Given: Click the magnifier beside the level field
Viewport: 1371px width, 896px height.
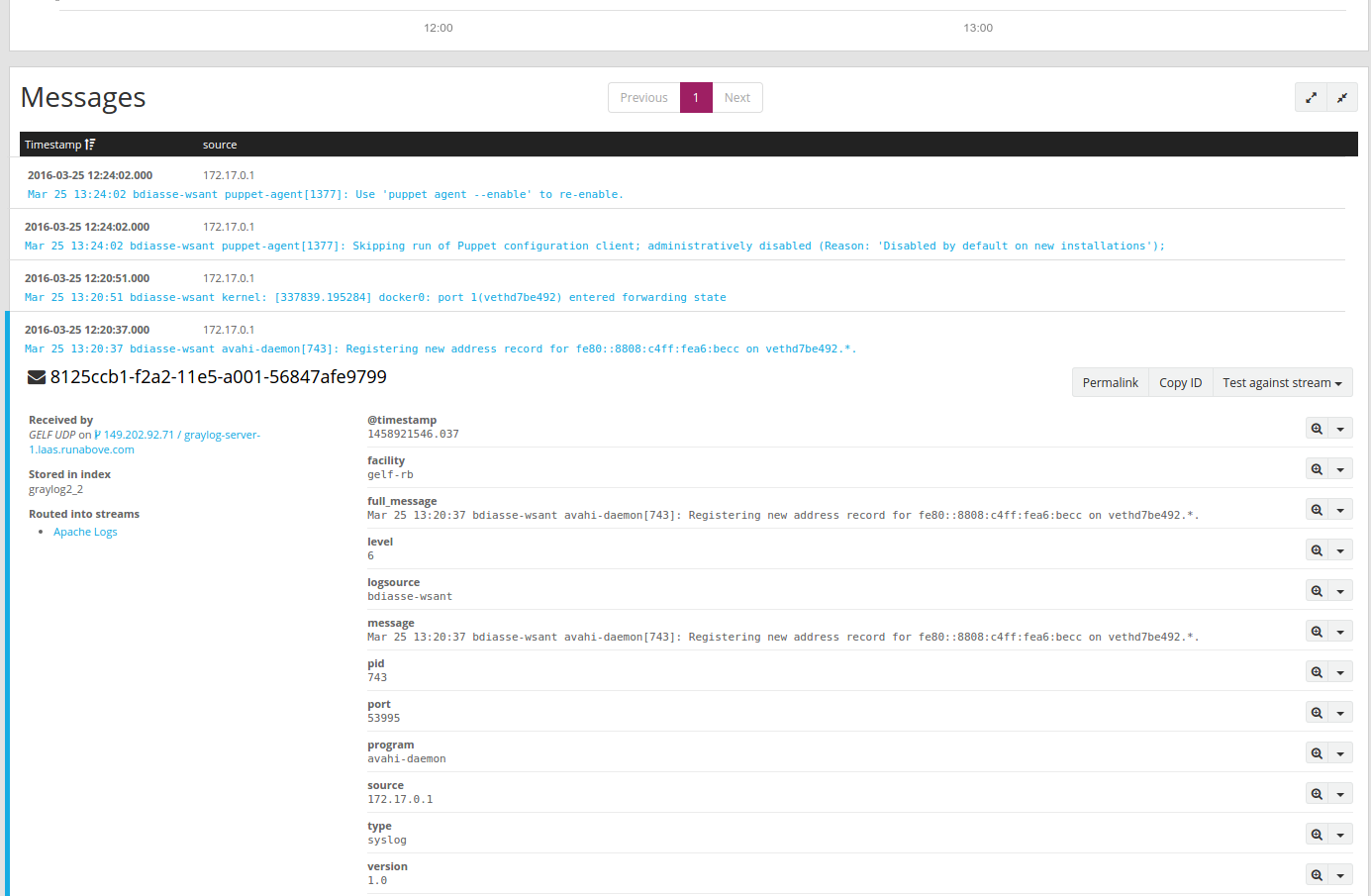Looking at the screenshot, I should click(x=1316, y=549).
